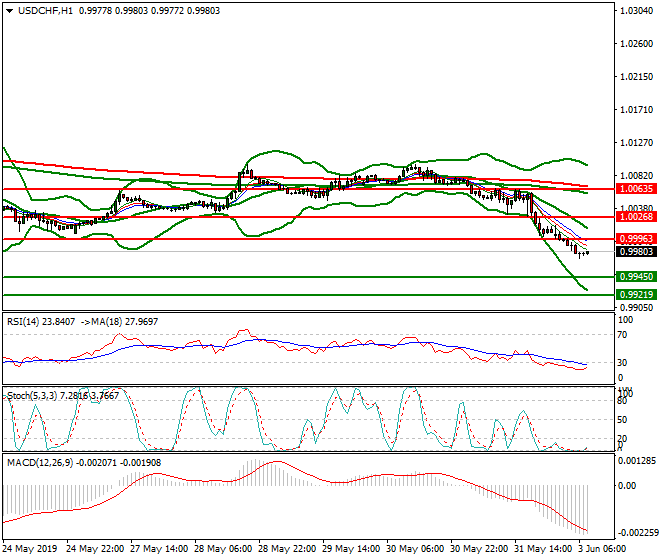Click the ->MA(18) 27.9697 readout
Screen dimensions: 660x560
[x=119, y=322]
